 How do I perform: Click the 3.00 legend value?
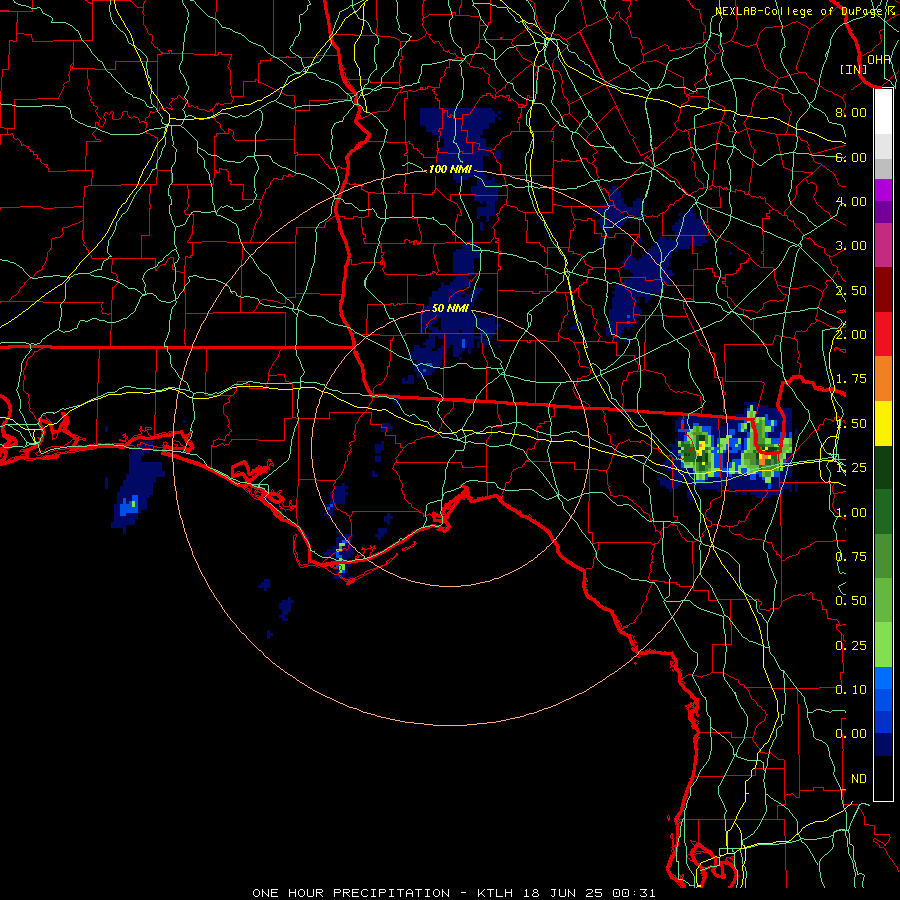click(x=851, y=246)
